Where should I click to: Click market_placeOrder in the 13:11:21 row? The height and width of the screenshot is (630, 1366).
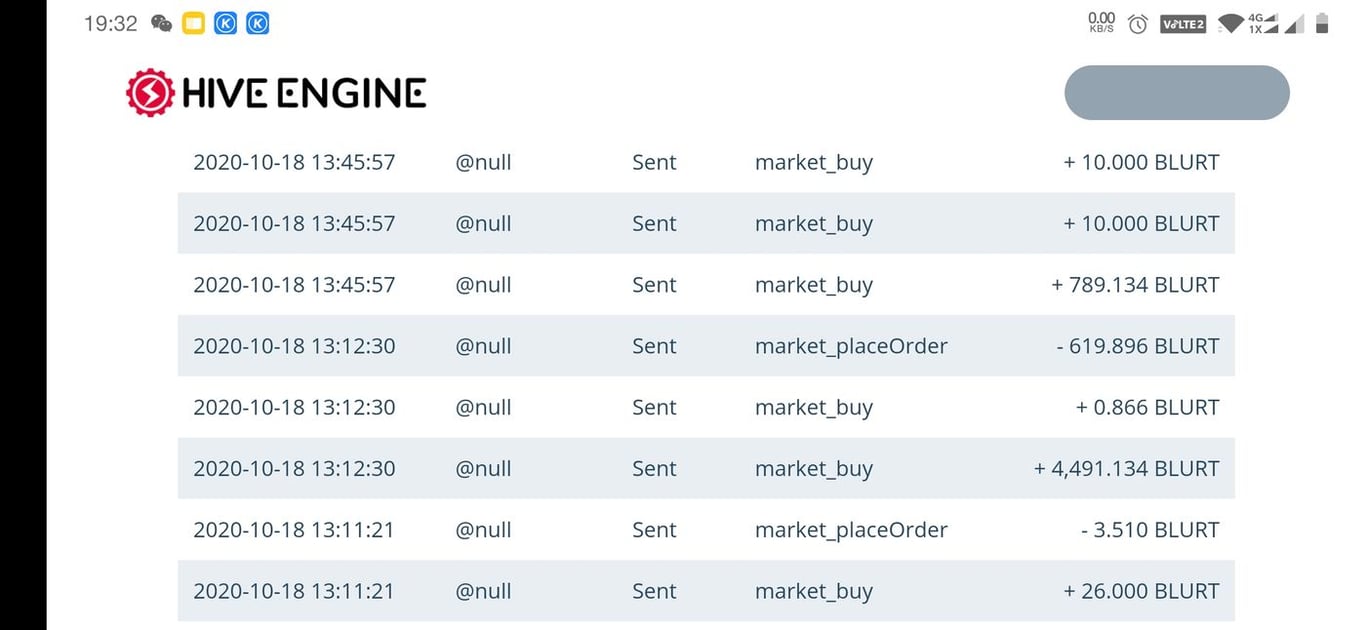coord(851,530)
